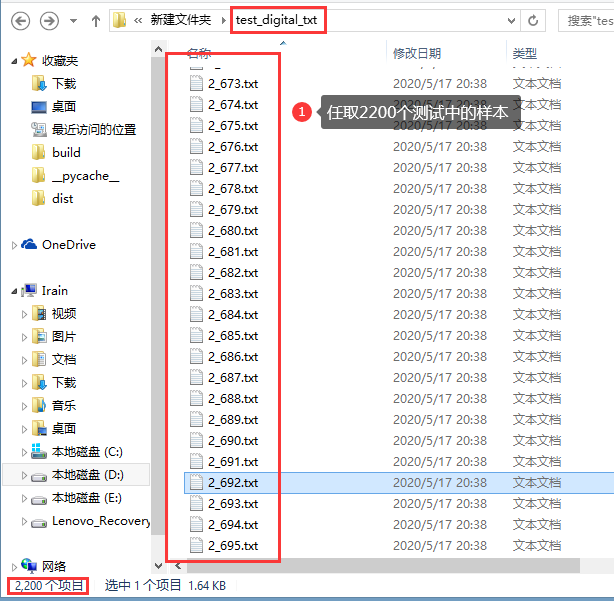Select 本地磁盘 (D:) drive
The image size is (614, 601).
coord(87,475)
